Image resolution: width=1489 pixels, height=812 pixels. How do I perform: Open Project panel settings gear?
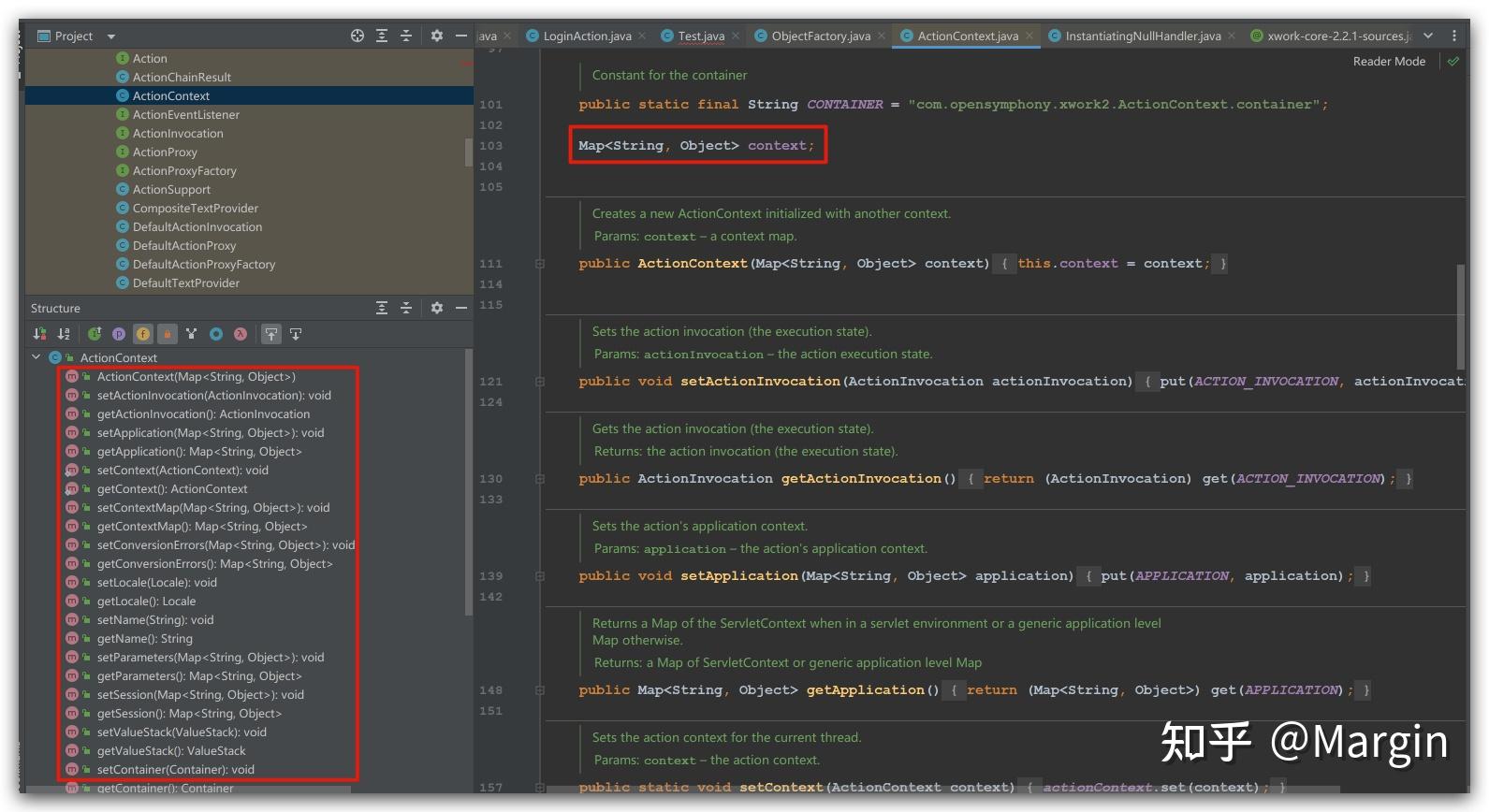coord(436,36)
